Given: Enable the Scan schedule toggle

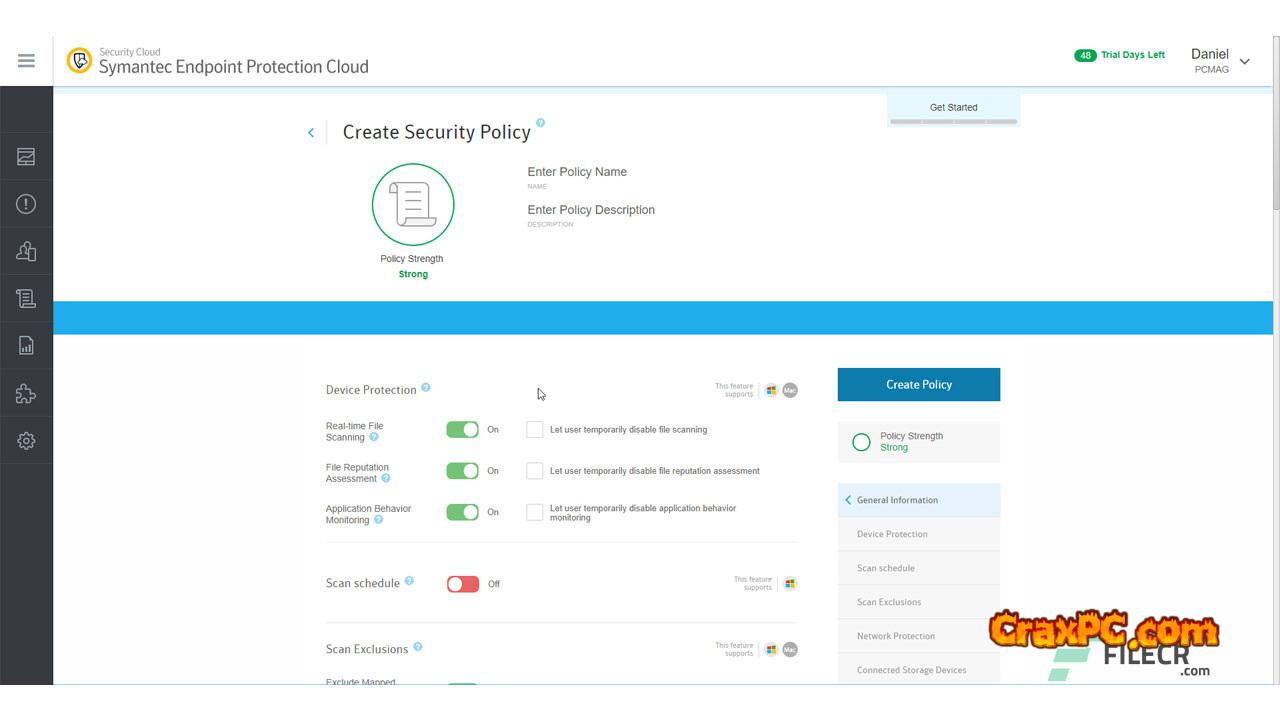Looking at the screenshot, I should (x=463, y=584).
